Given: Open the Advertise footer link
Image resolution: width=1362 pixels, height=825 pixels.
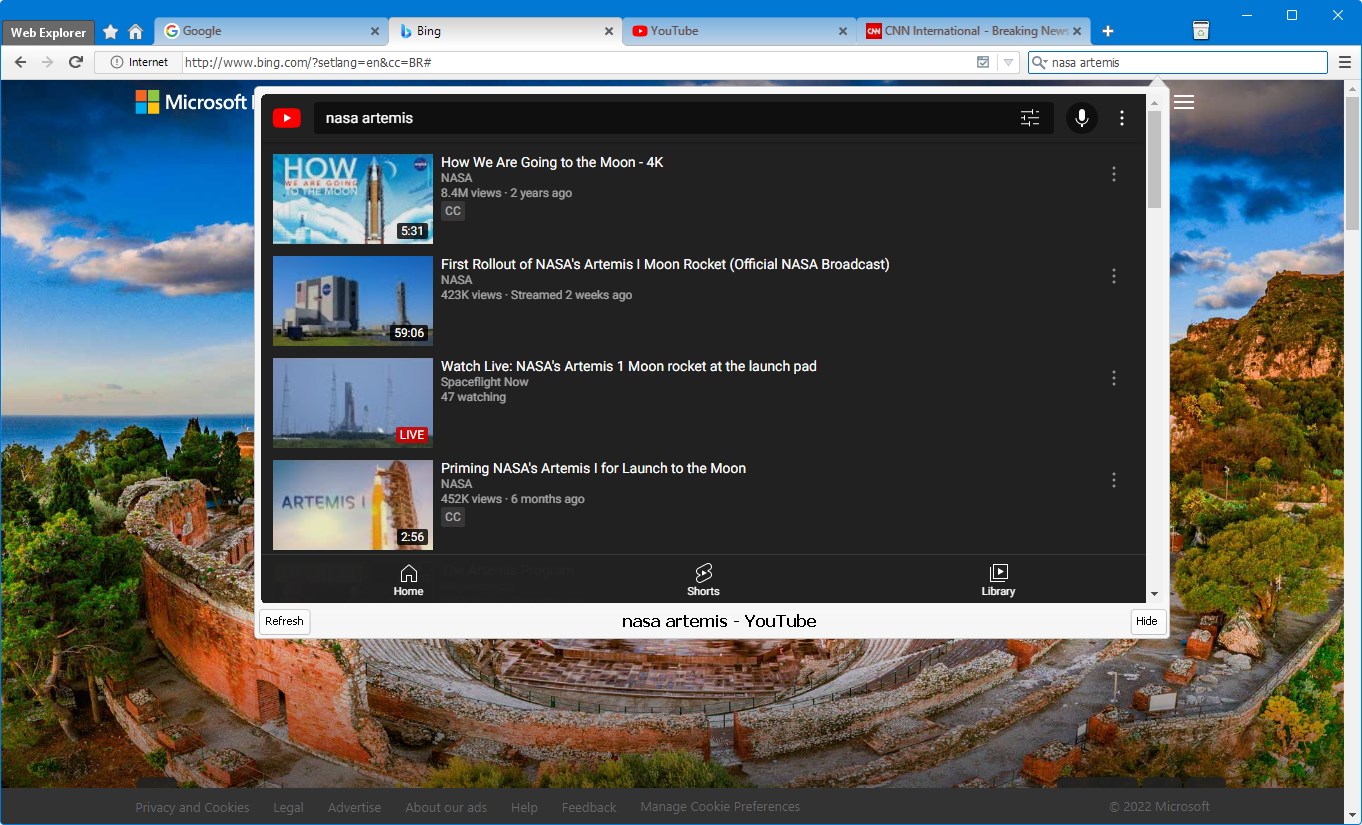Looking at the screenshot, I should point(354,807).
